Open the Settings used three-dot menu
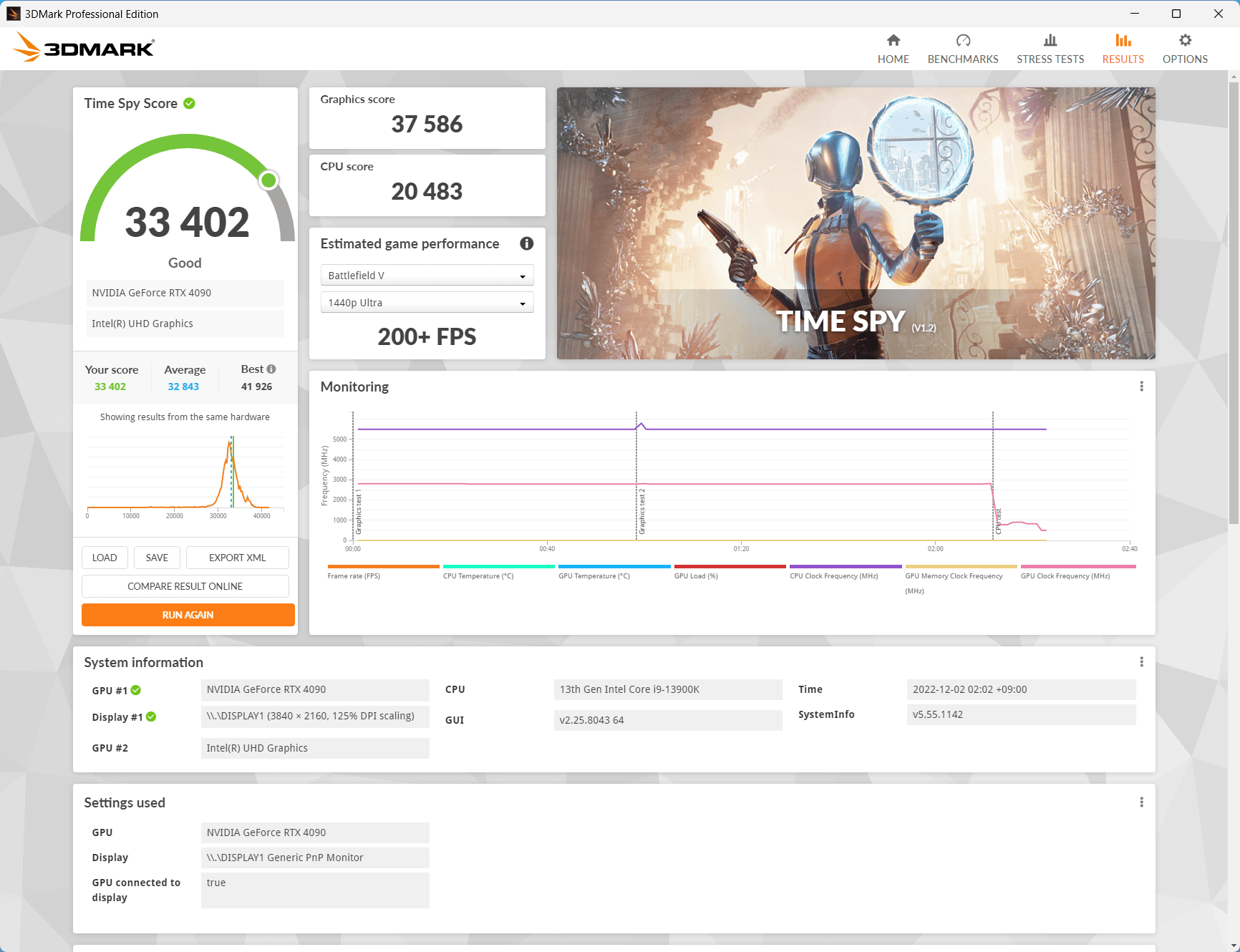Image resolution: width=1240 pixels, height=952 pixels. click(1141, 802)
